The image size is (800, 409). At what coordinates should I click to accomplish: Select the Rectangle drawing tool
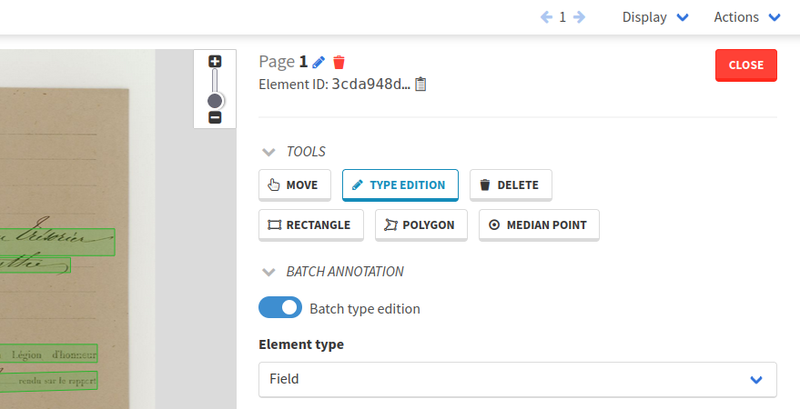click(x=311, y=225)
